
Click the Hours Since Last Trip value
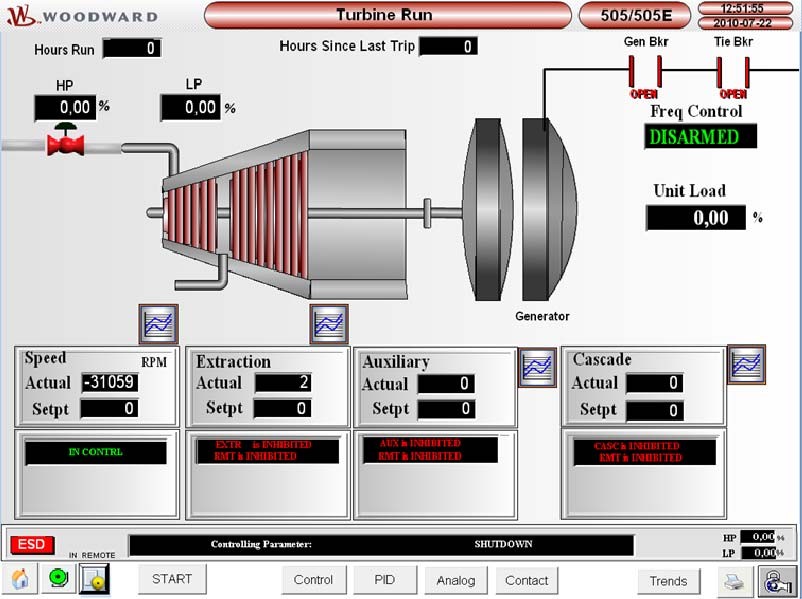coord(449,47)
